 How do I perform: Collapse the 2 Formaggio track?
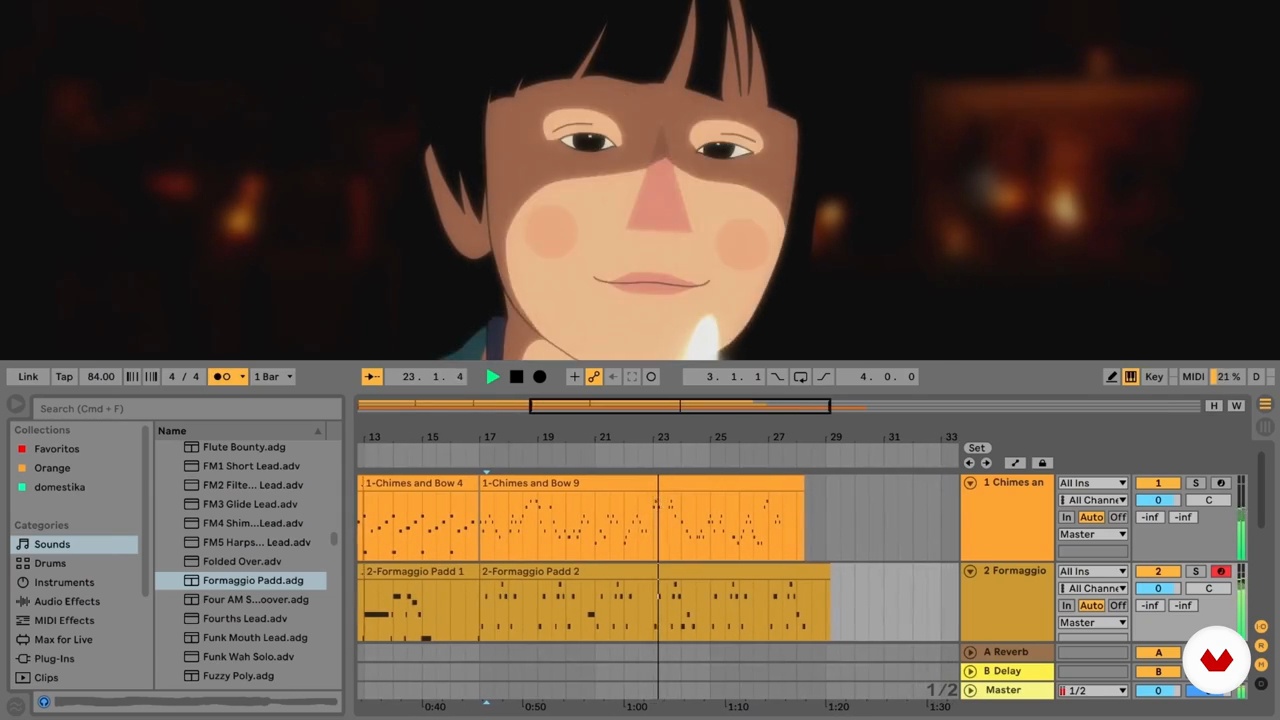point(970,571)
